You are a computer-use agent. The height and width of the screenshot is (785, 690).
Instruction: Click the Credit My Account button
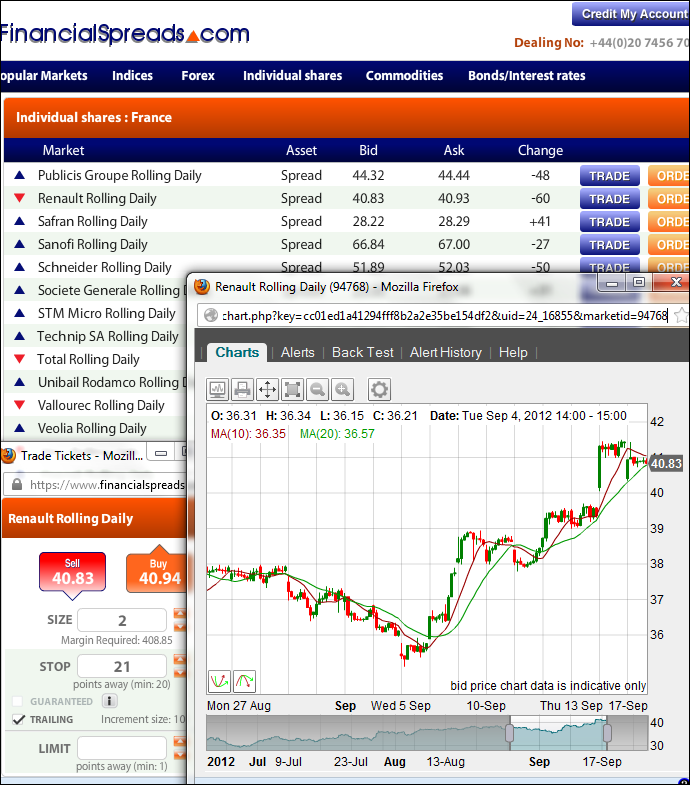[x=631, y=14]
